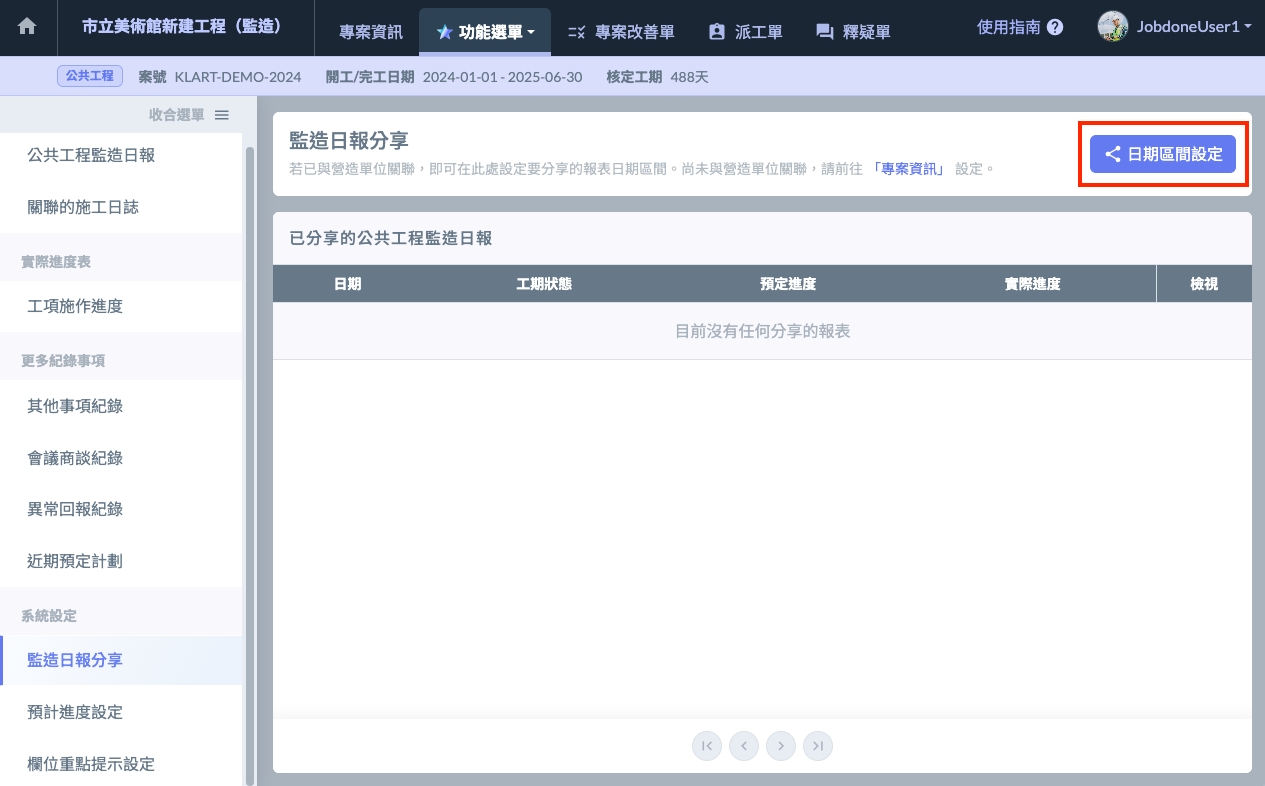
Task: Click the sidebar vertical scrollbar
Action: point(249,460)
